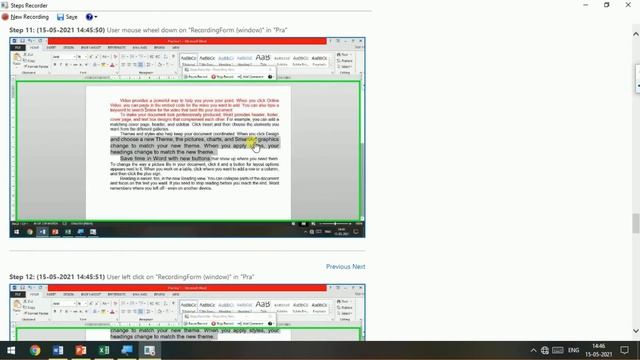Go to the Next step link
Viewport: 640px width, 360px height.
click(358, 267)
